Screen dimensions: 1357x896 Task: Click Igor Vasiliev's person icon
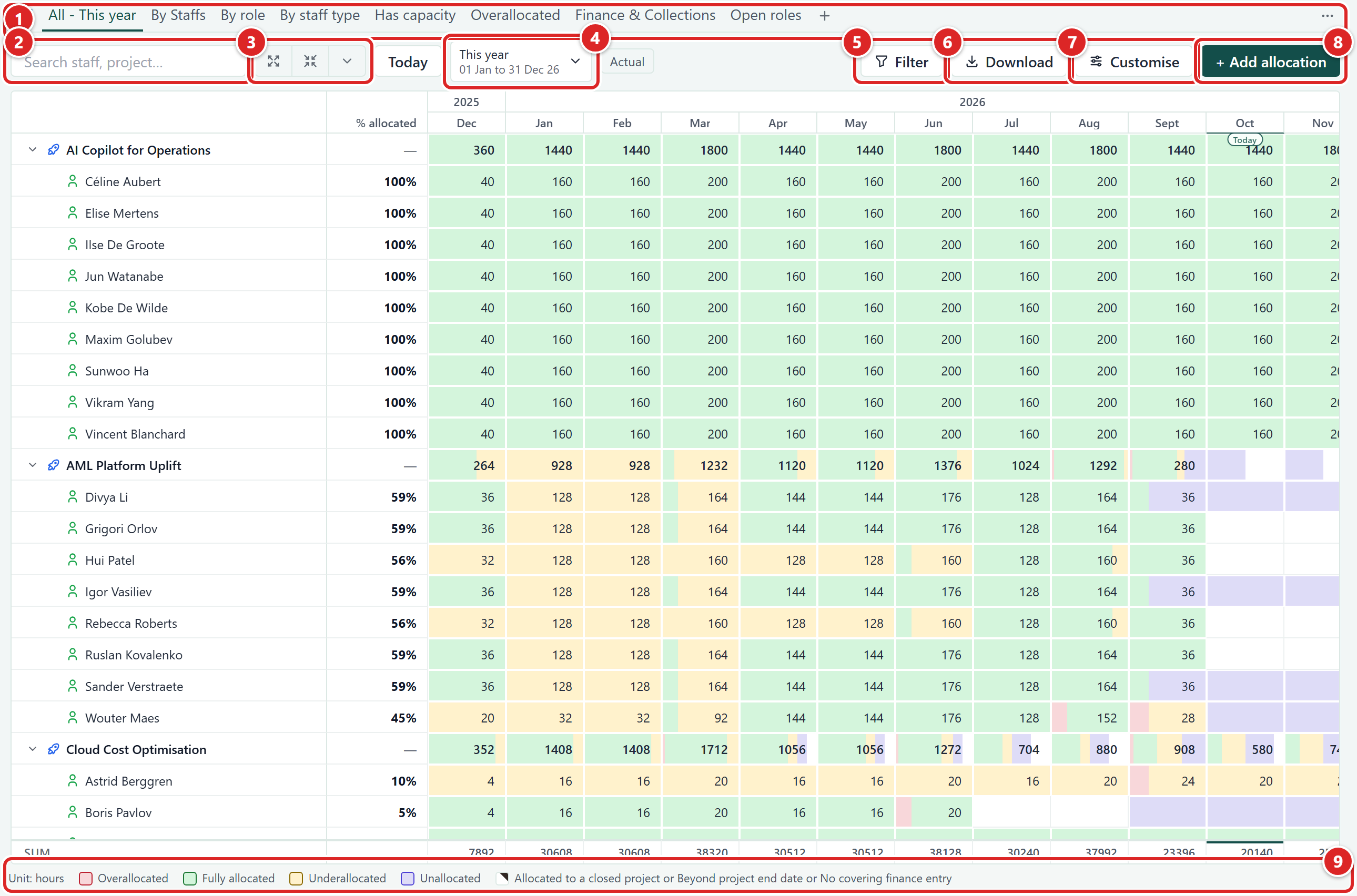pyautogui.click(x=73, y=592)
